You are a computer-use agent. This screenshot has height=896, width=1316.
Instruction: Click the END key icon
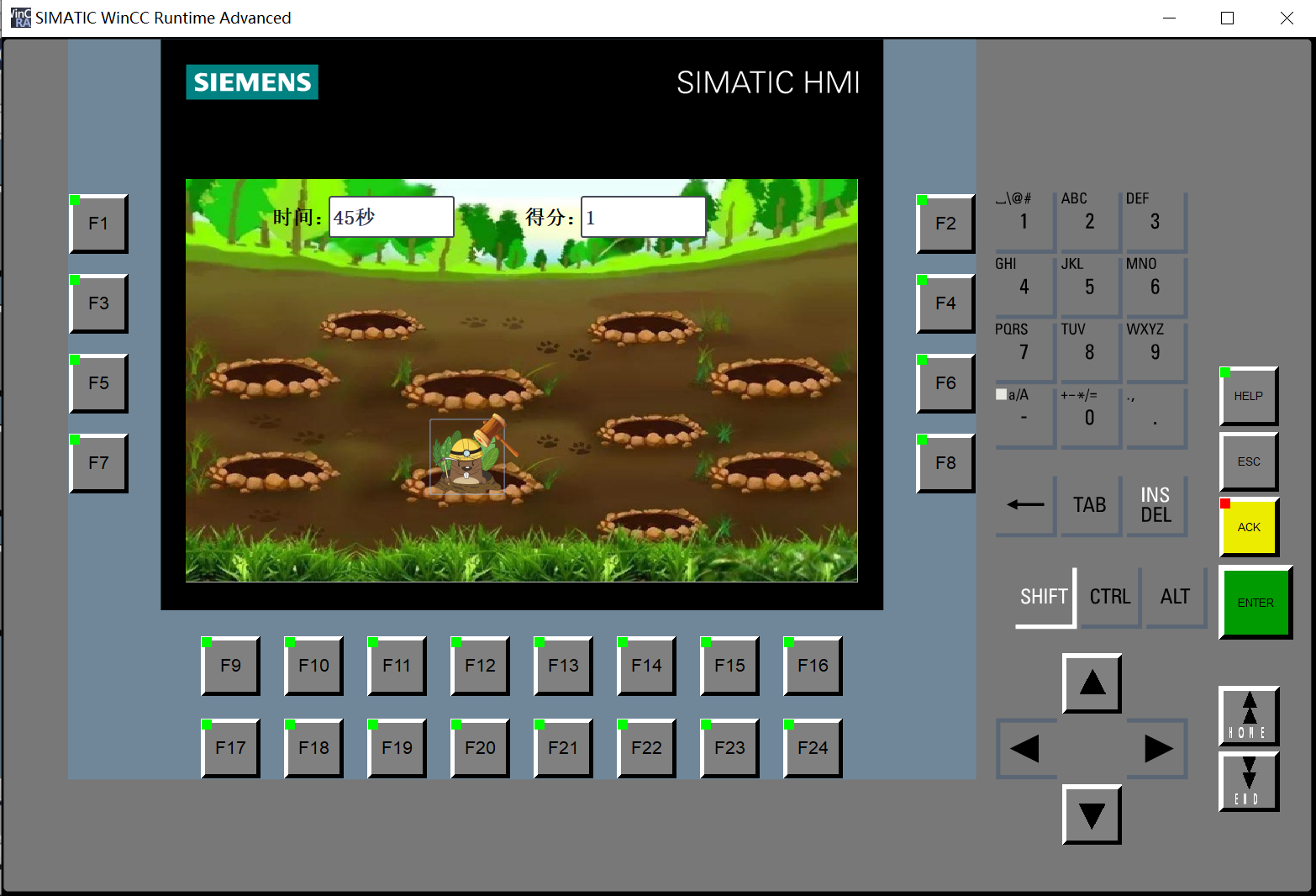point(1249,782)
